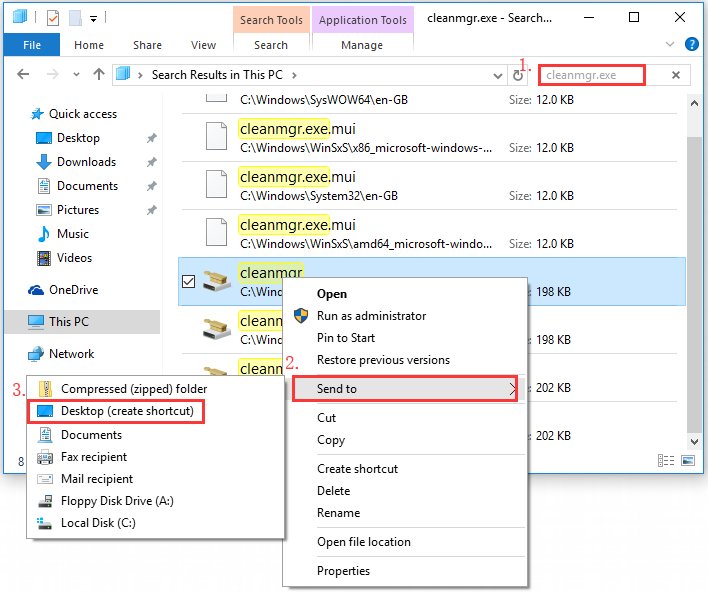
Task: Unpin Downloads using its pin icon
Action: pyautogui.click(x=152, y=162)
